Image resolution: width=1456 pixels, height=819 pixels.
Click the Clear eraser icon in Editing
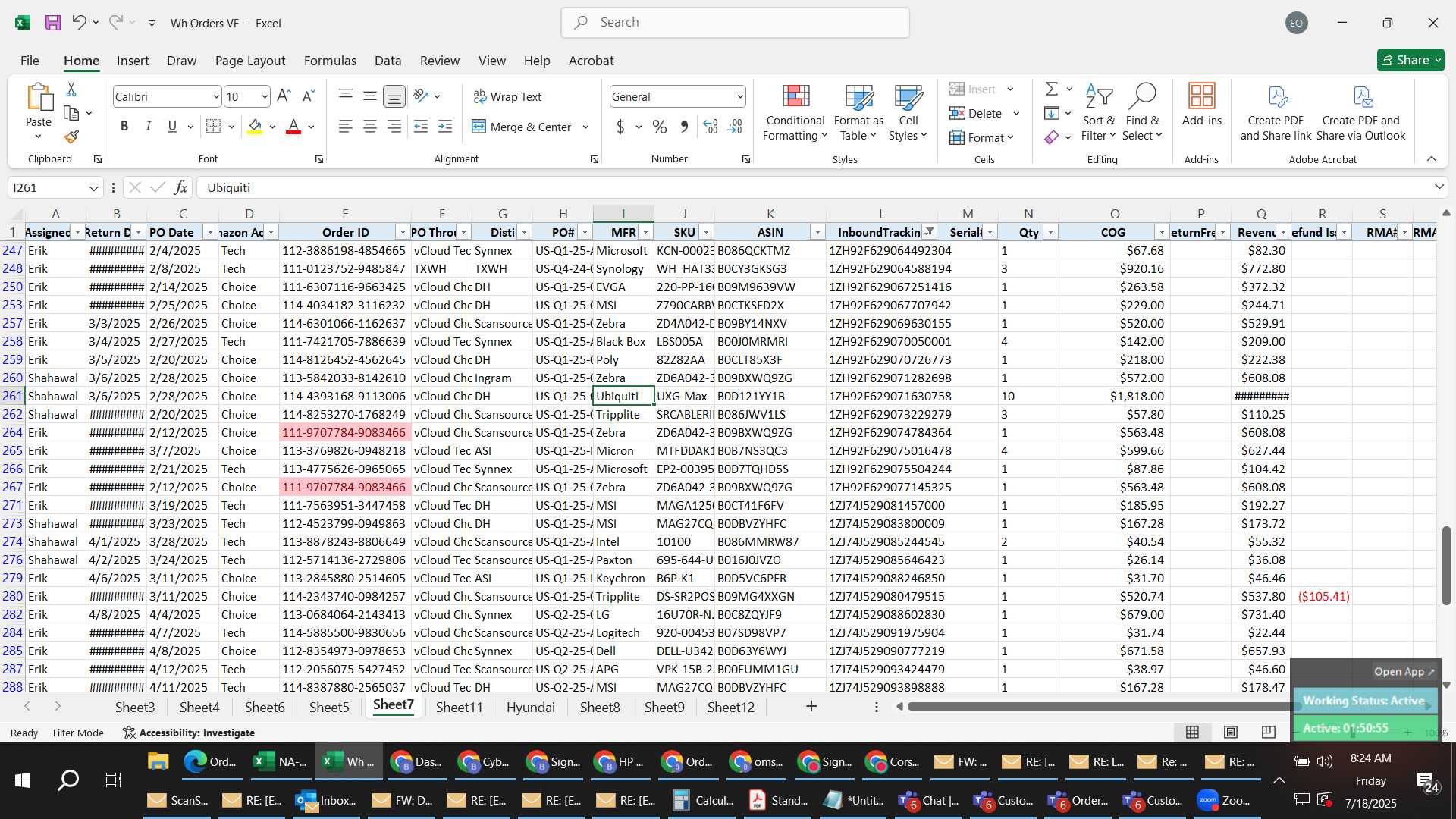pyautogui.click(x=1052, y=137)
